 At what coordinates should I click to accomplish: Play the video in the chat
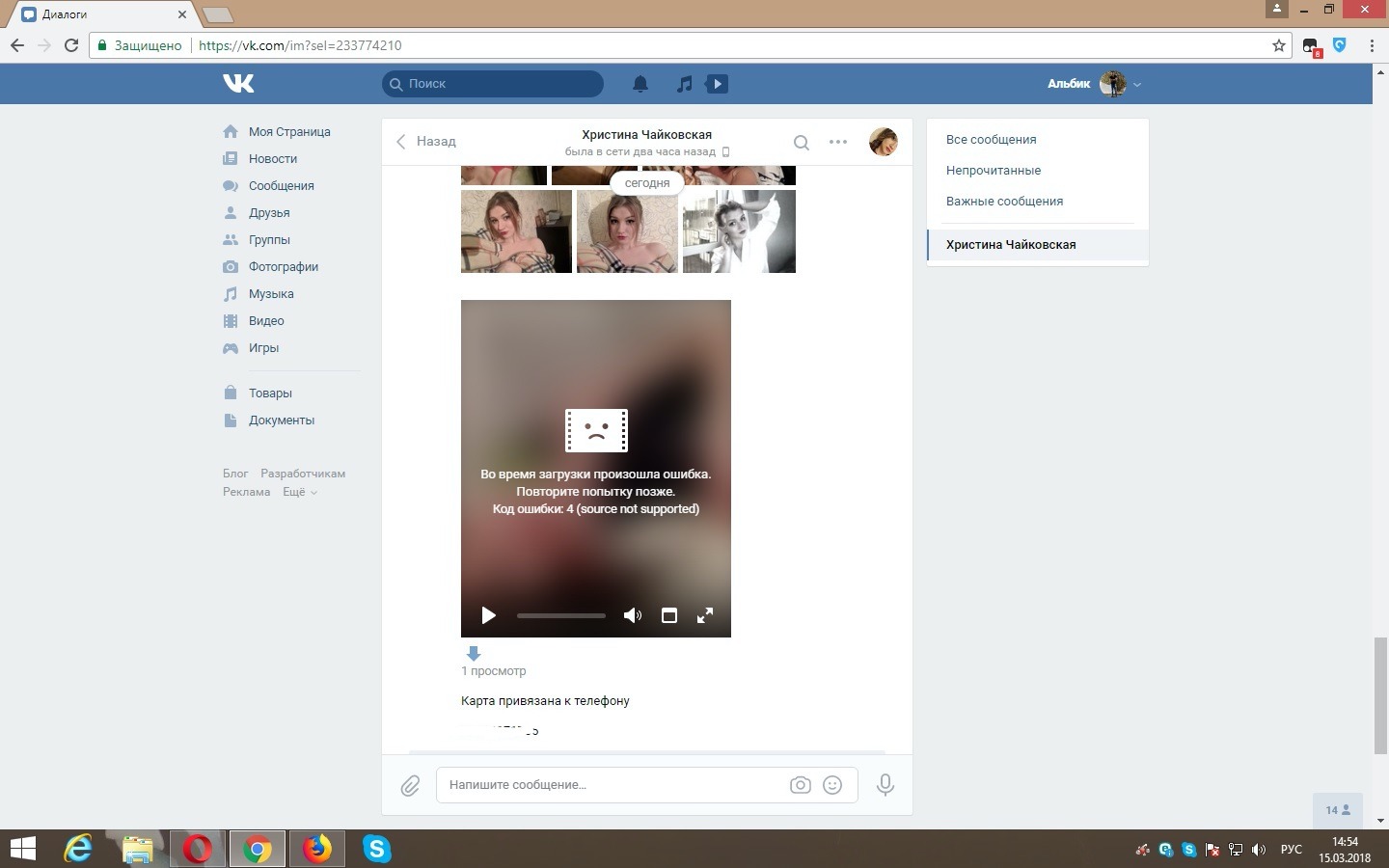click(x=488, y=615)
